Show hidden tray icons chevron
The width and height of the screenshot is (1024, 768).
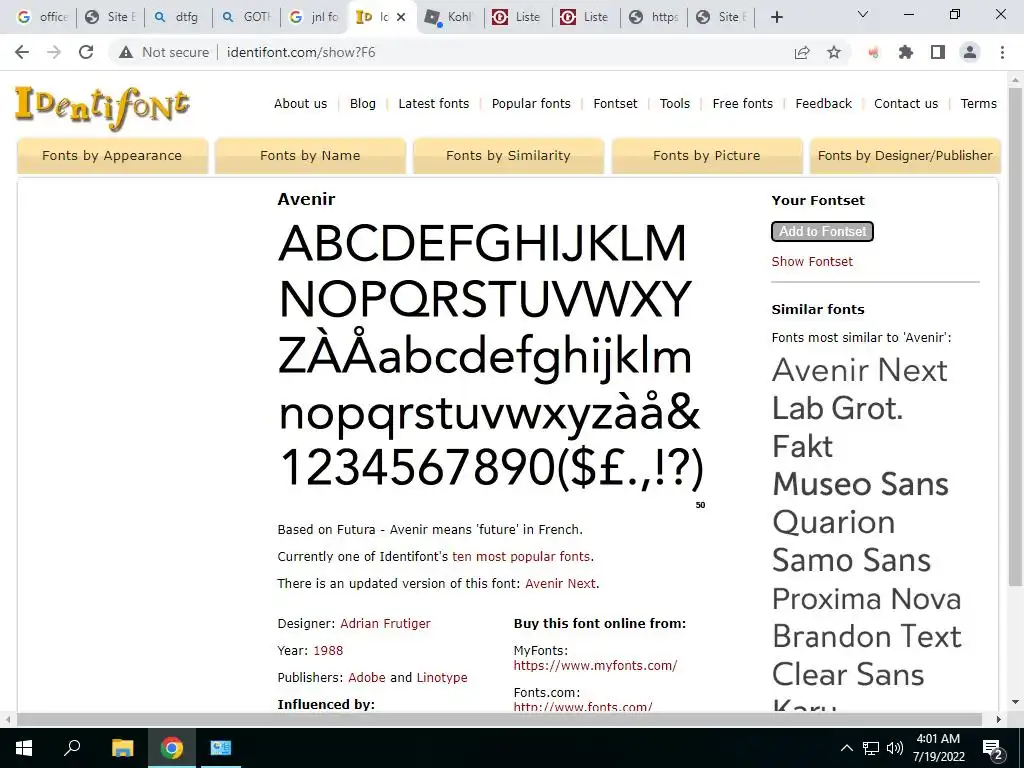tap(846, 748)
